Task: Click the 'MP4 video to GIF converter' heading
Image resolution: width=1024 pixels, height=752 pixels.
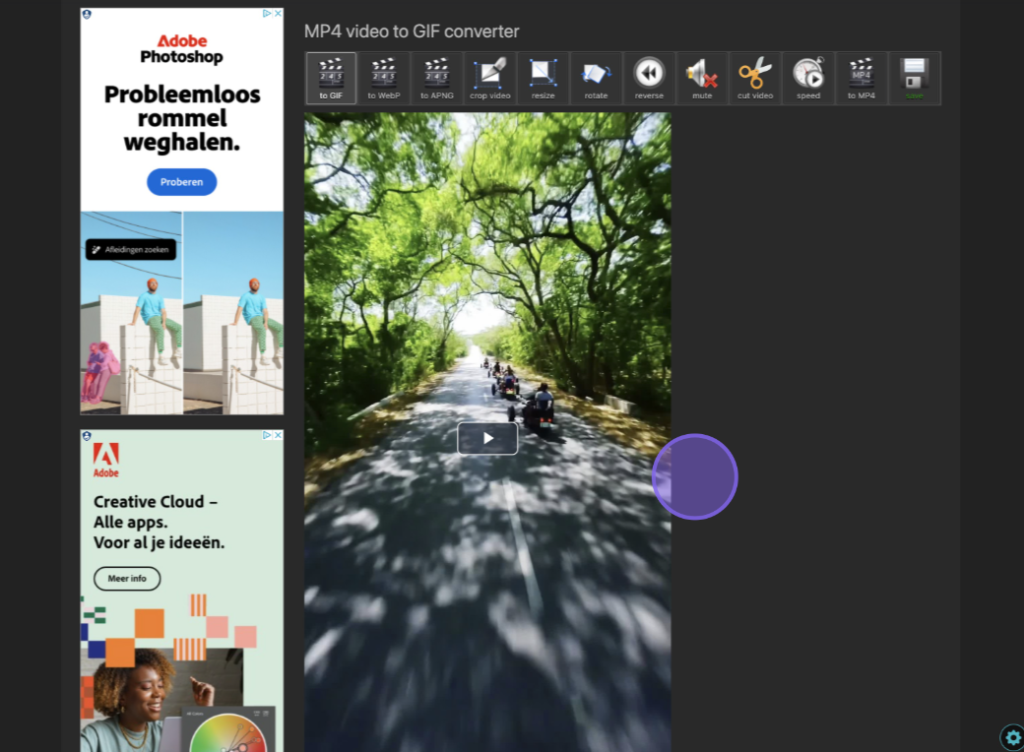Action: (411, 31)
